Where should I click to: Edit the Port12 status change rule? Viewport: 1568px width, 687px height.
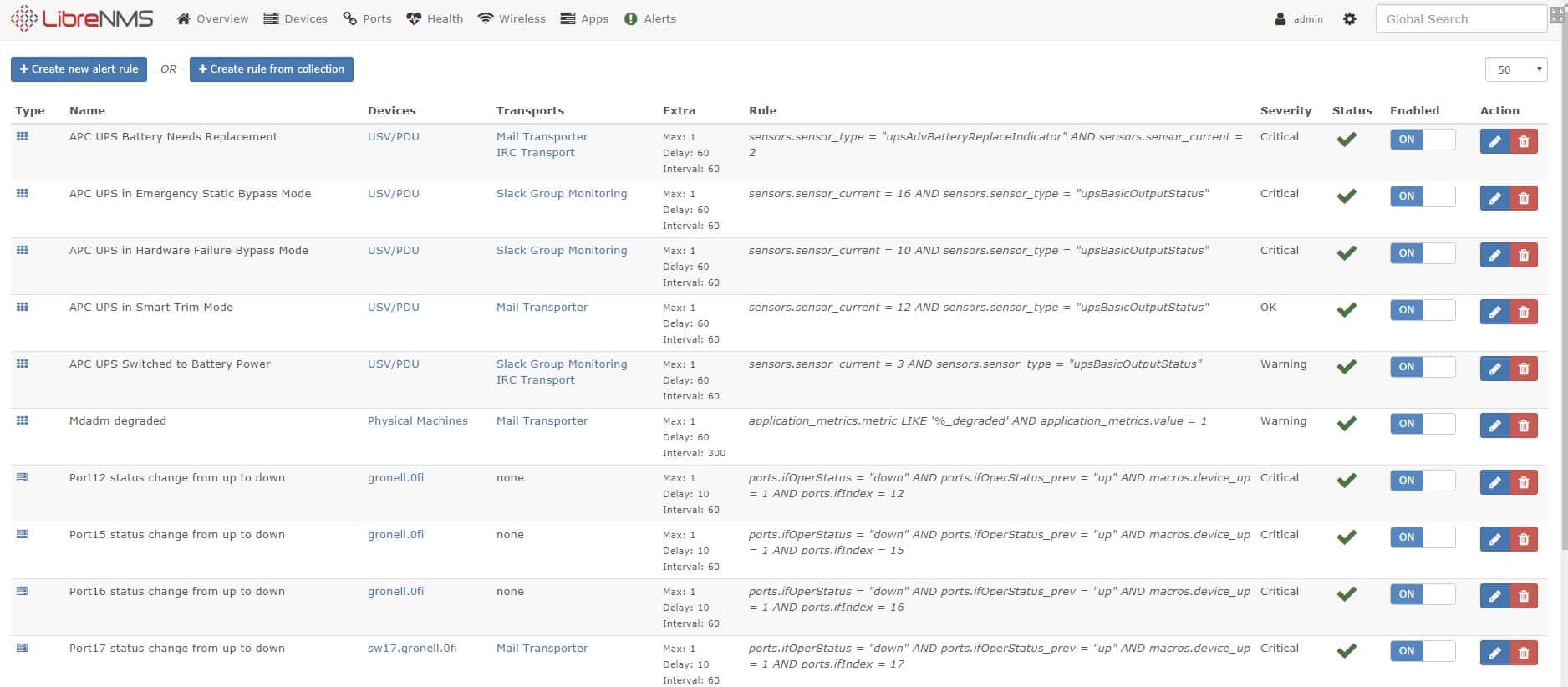coord(1494,482)
